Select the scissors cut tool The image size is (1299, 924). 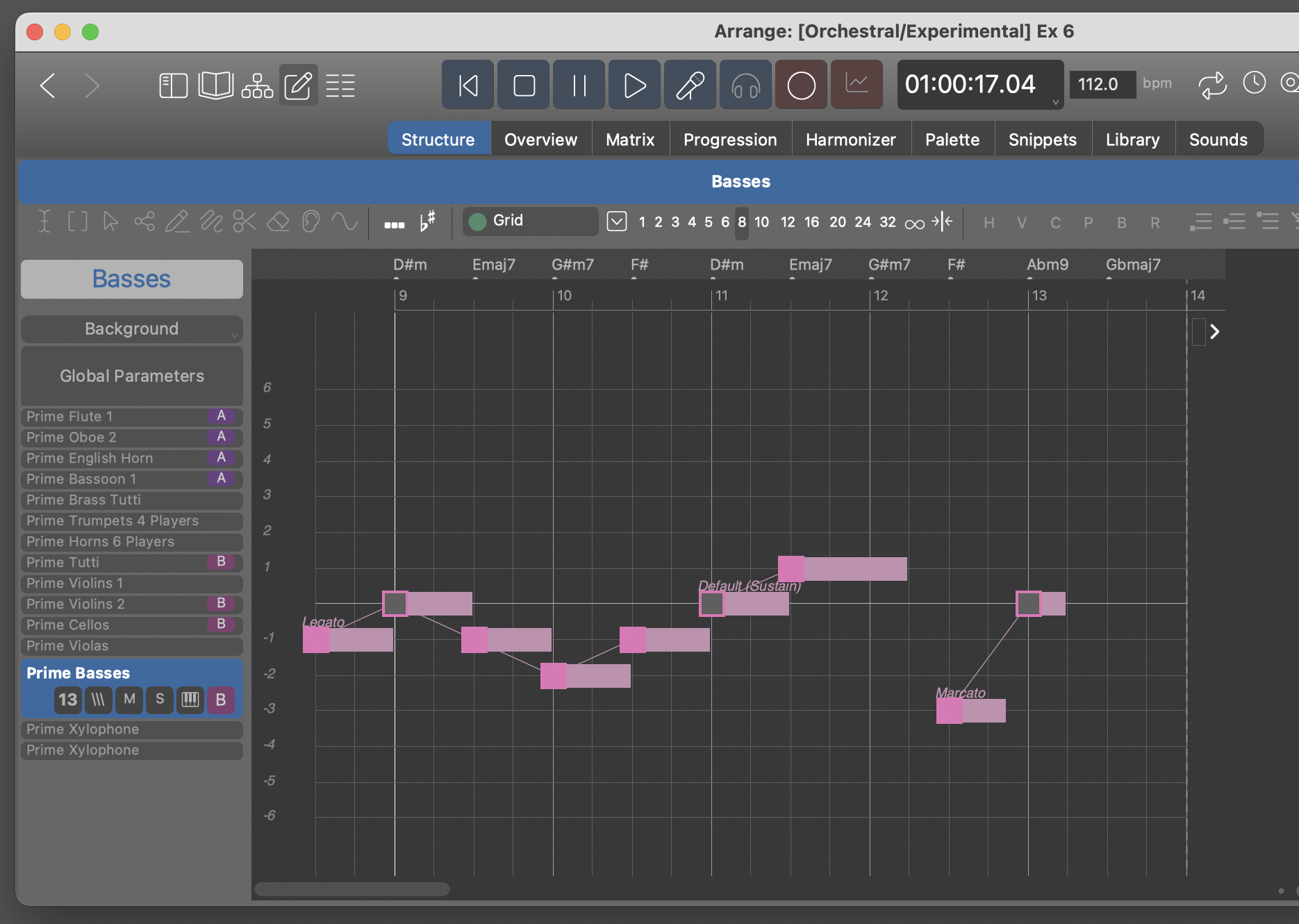(x=245, y=222)
